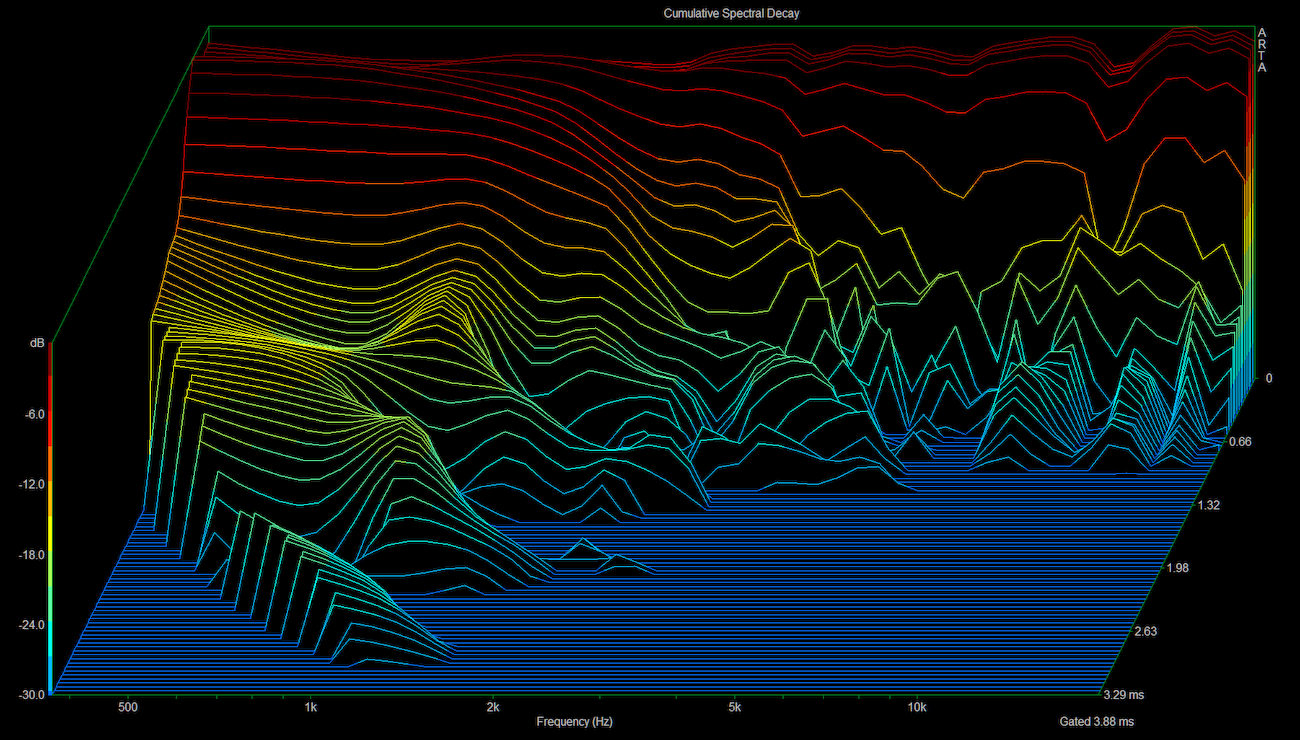The image size is (1300, 740).
Task: Click the dB axis label
Action: point(37,343)
